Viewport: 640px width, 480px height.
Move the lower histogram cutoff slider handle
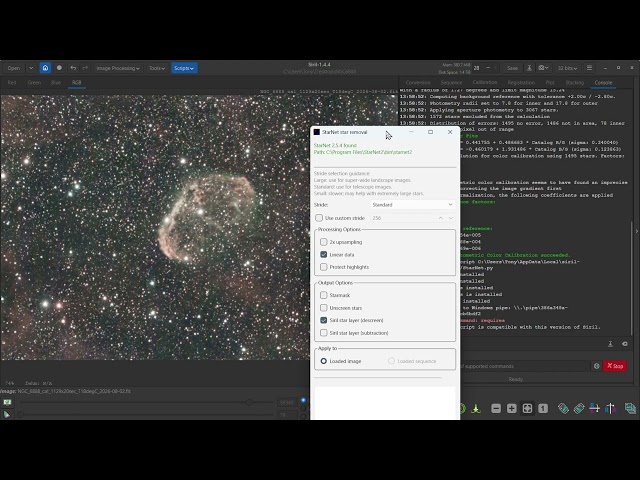point(20,414)
